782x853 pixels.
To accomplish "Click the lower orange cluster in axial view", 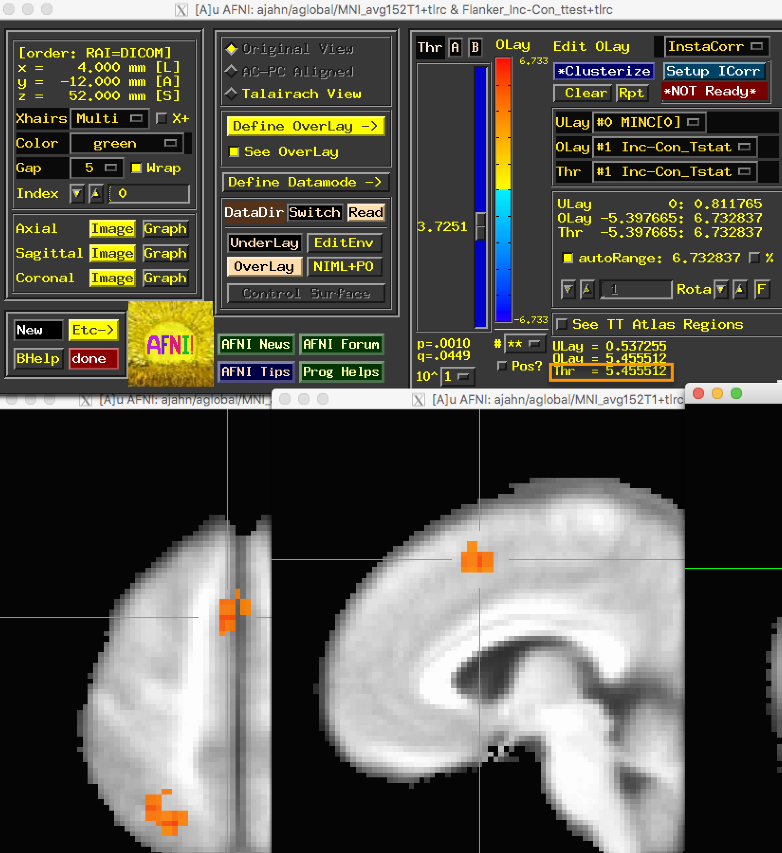I will click(x=166, y=813).
